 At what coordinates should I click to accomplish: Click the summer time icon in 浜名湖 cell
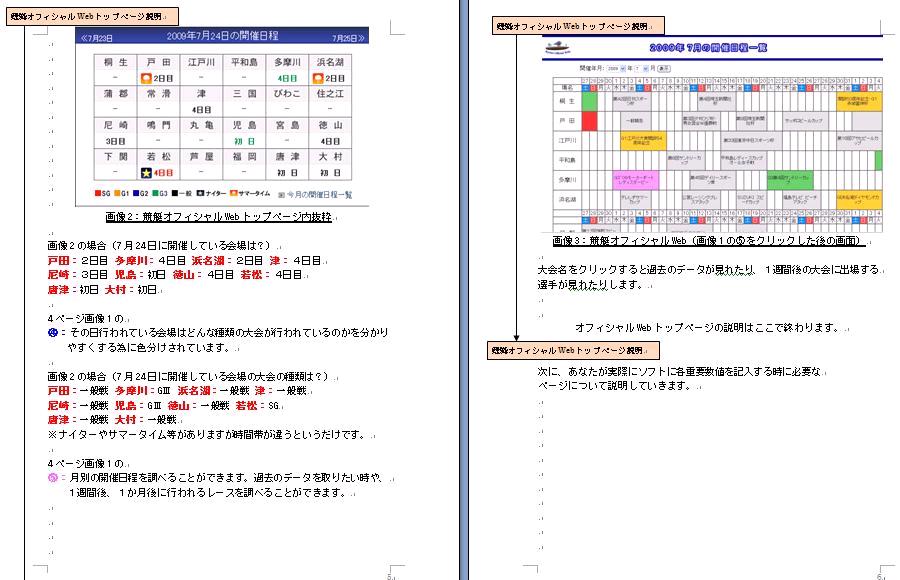tap(318, 78)
